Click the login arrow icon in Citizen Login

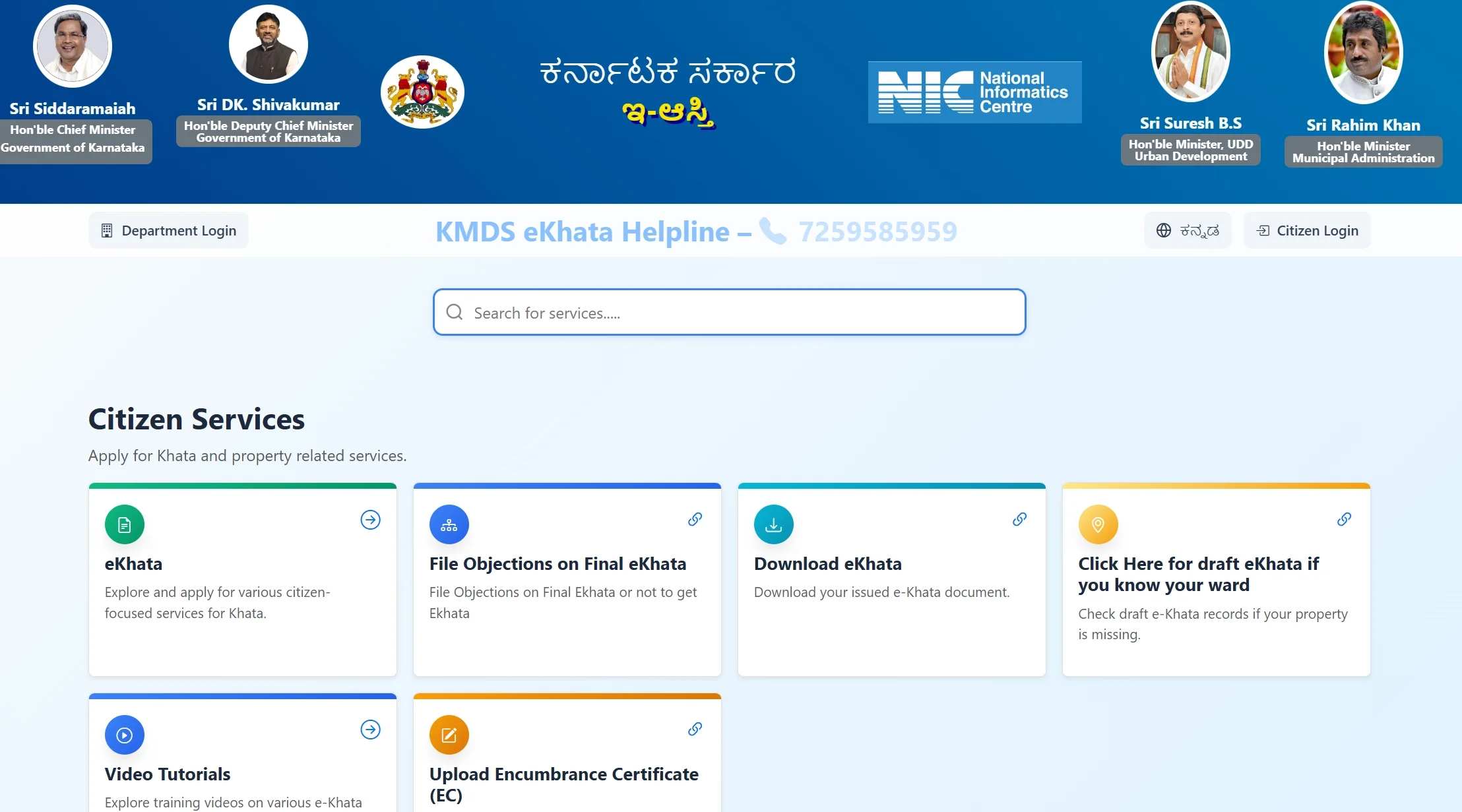coord(1263,230)
